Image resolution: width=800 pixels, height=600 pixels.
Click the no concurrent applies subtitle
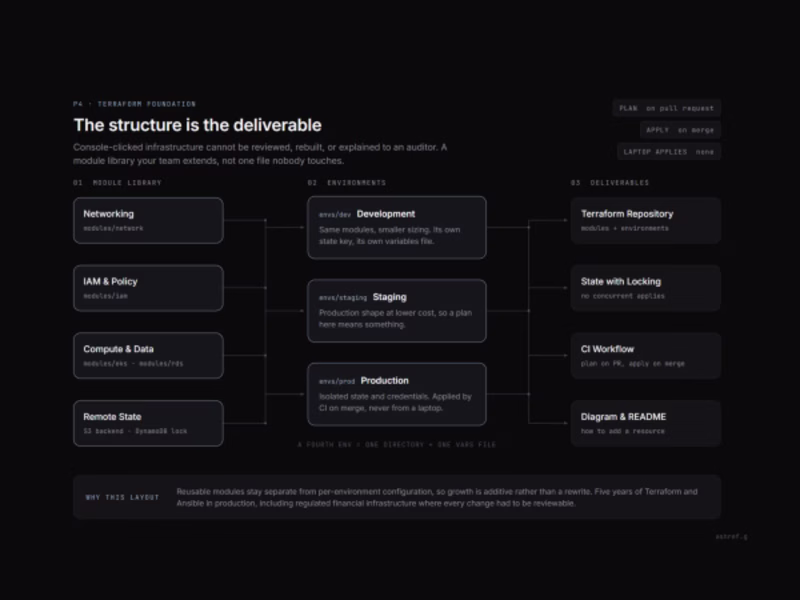[622, 296]
